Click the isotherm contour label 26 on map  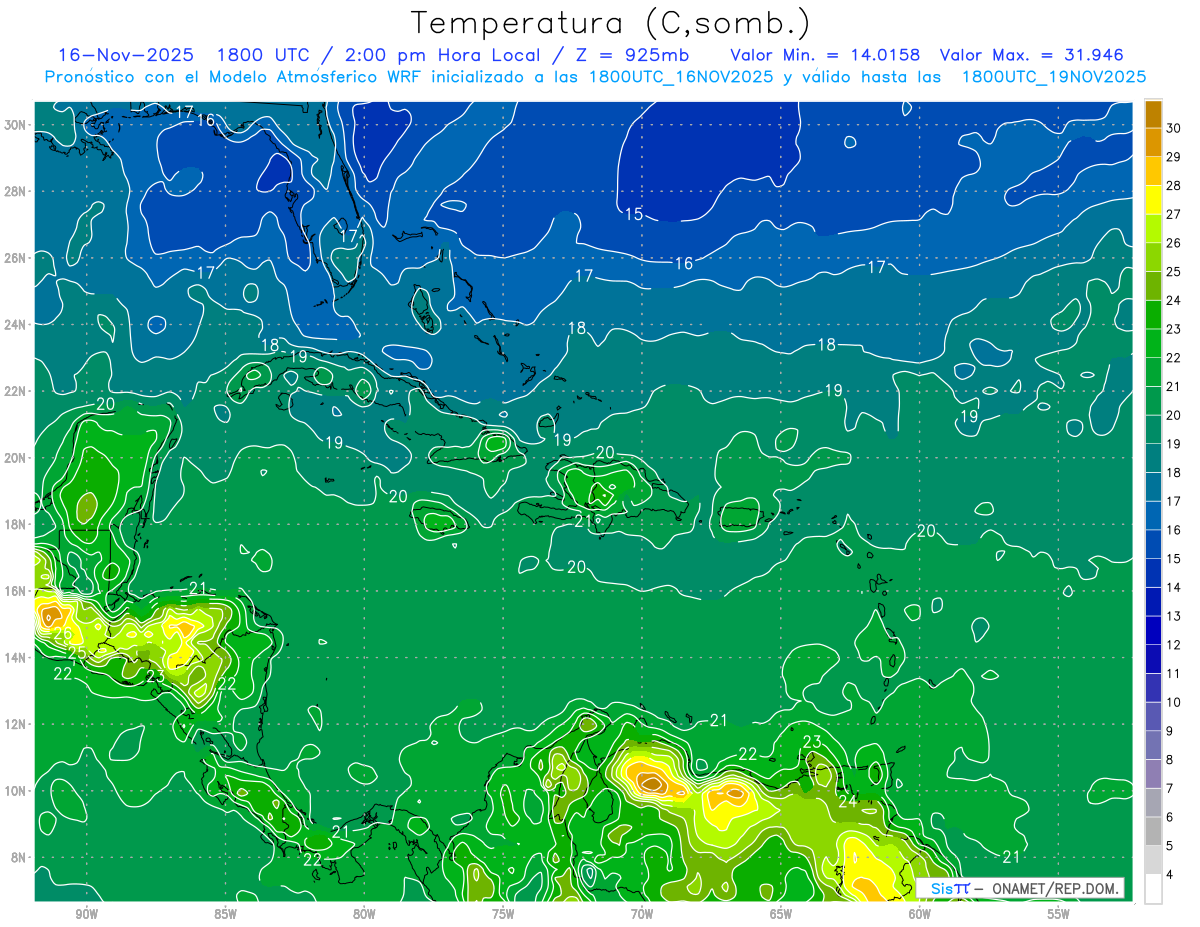pos(62,633)
